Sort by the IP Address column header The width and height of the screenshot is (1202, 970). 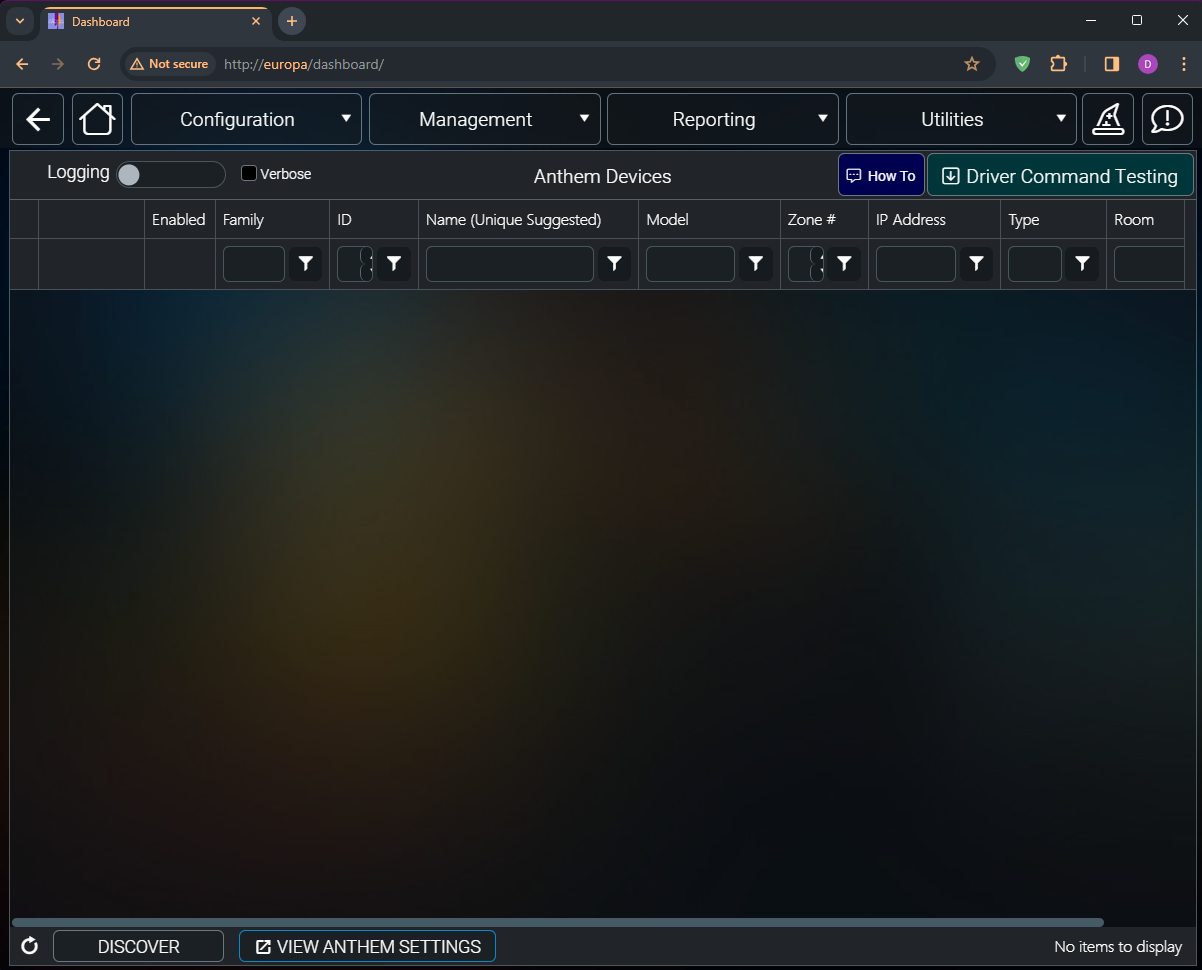(x=934, y=219)
